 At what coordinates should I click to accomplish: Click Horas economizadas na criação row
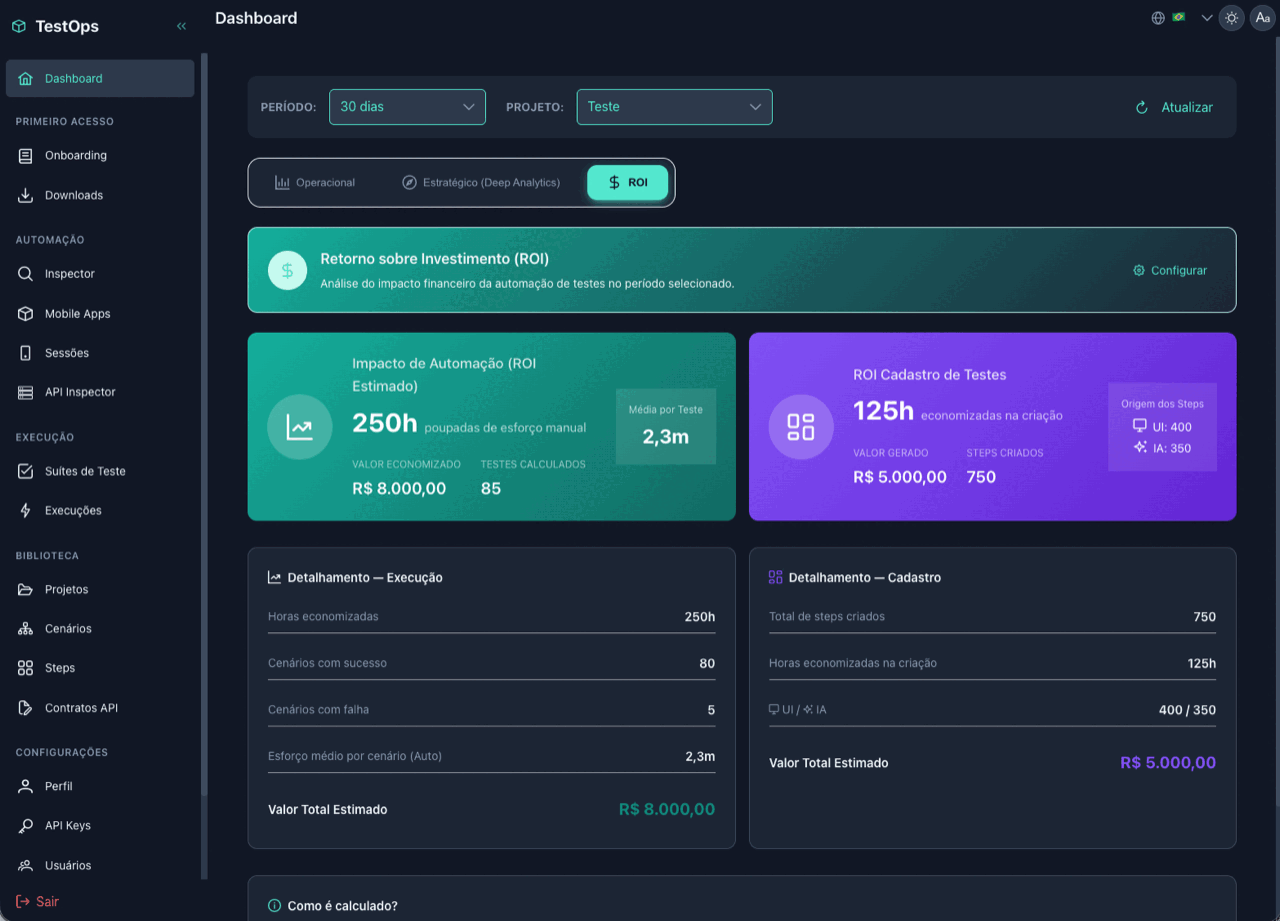(x=992, y=663)
